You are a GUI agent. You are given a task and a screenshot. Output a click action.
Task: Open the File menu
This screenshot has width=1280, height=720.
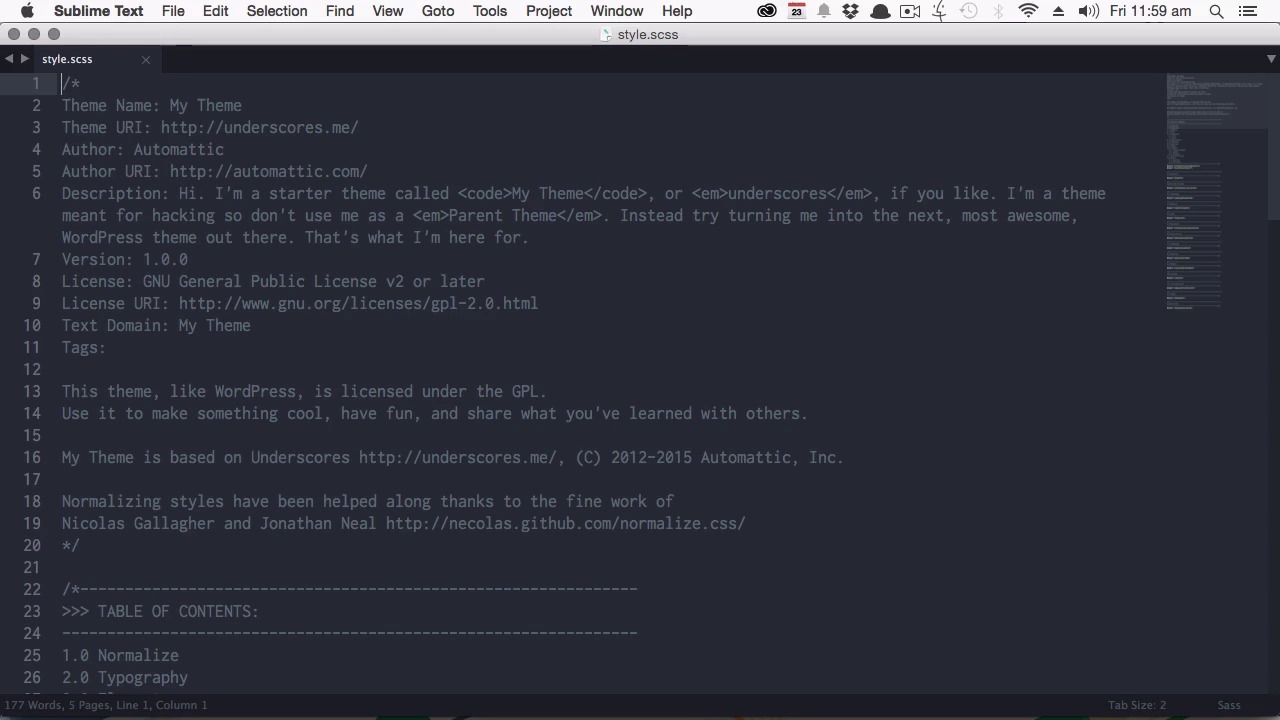pyautogui.click(x=173, y=11)
